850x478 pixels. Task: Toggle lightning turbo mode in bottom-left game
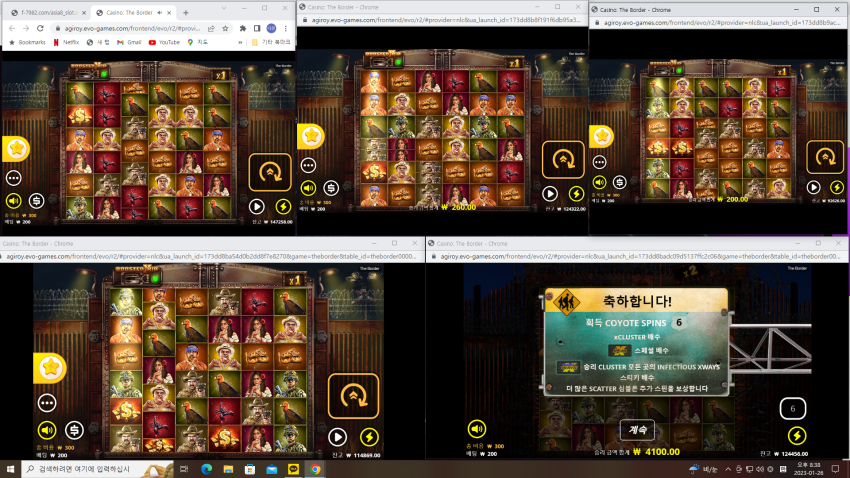[x=369, y=437]
